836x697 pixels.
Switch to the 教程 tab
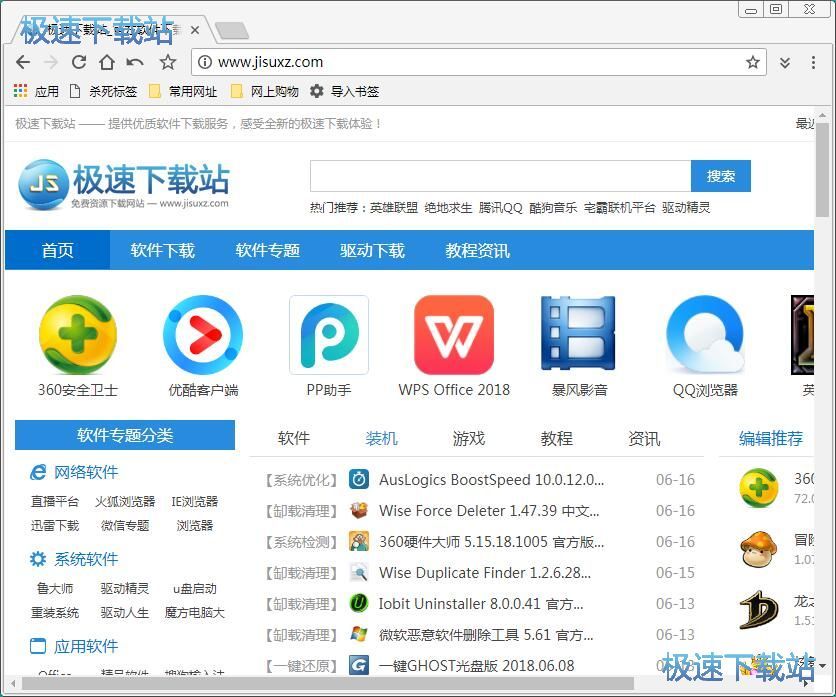557,438
